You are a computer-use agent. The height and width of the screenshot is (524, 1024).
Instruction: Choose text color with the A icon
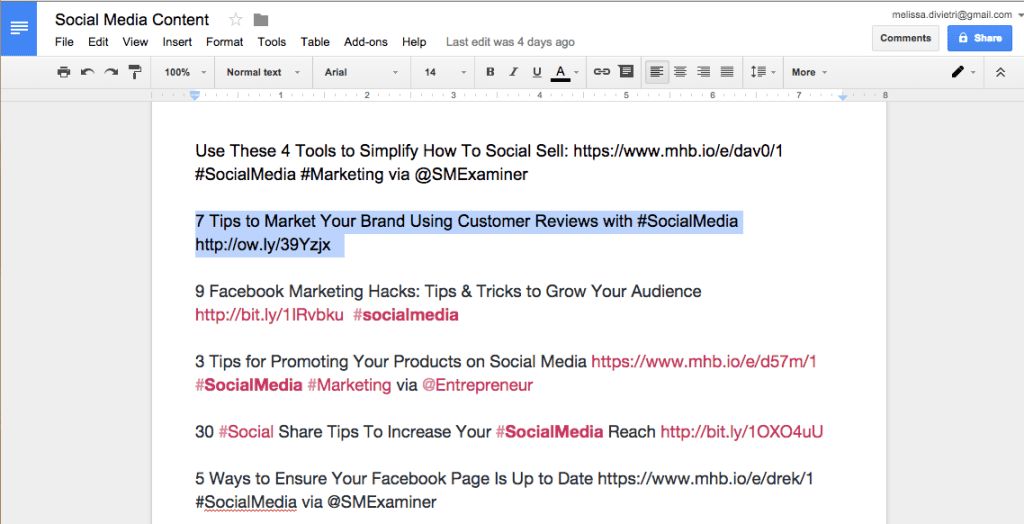[x=561, y=72]
